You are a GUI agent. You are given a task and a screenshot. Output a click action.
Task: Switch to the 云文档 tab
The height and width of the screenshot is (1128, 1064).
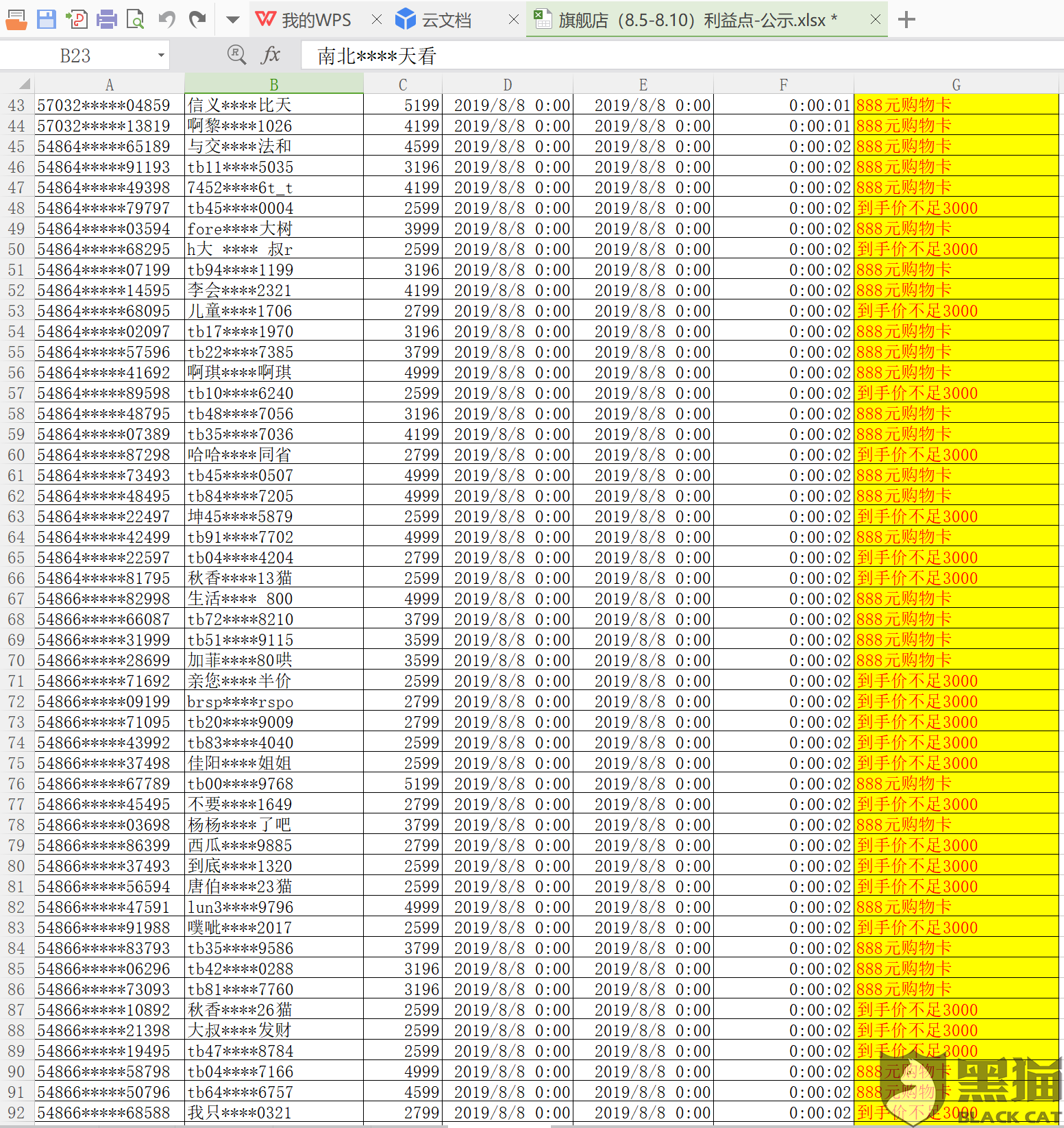(x=434, y=20)
